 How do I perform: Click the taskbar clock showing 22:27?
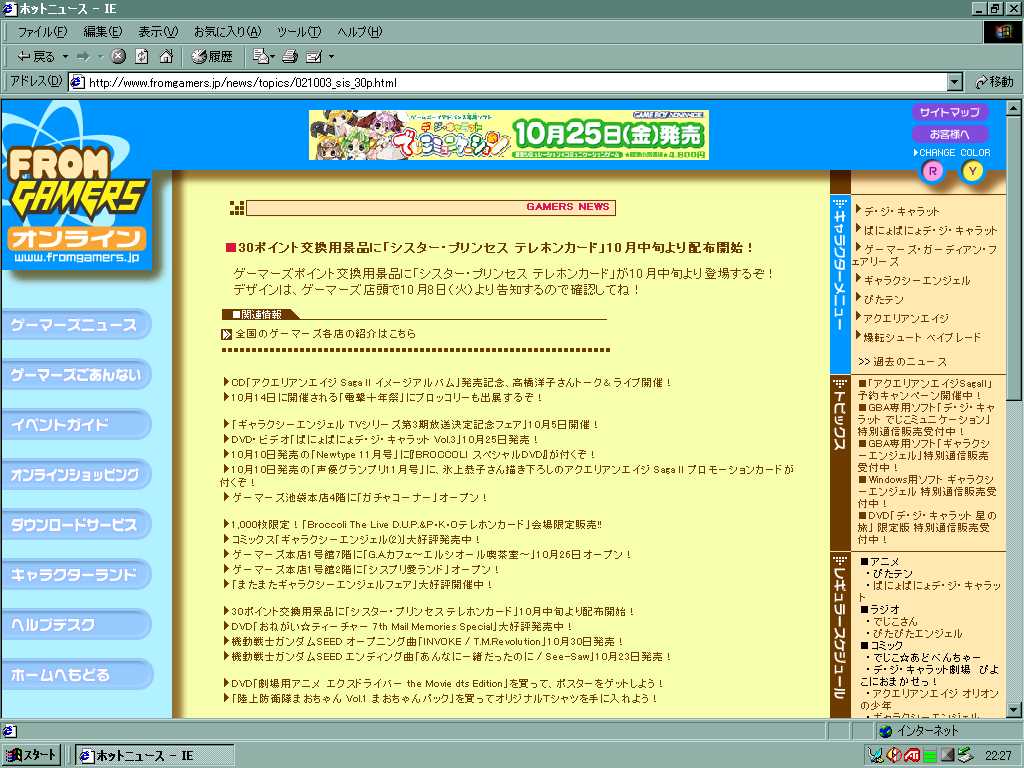tap(997, 756)
